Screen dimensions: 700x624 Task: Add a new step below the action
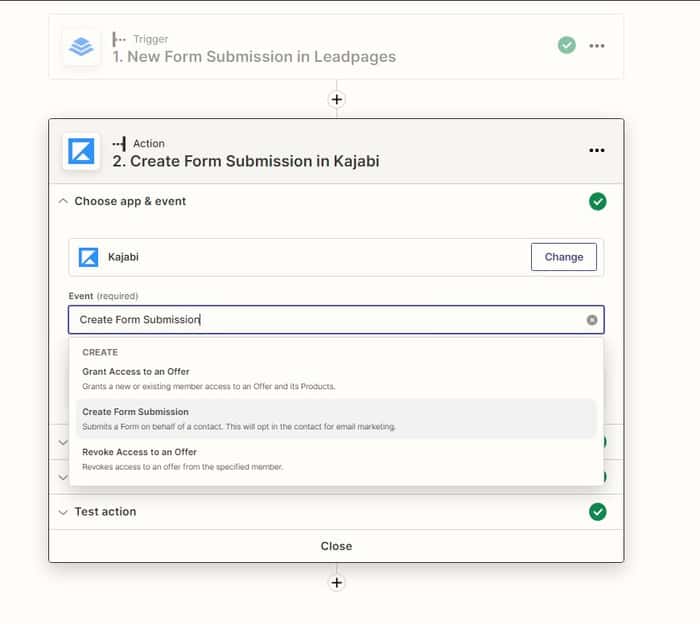tap(337, 582)
